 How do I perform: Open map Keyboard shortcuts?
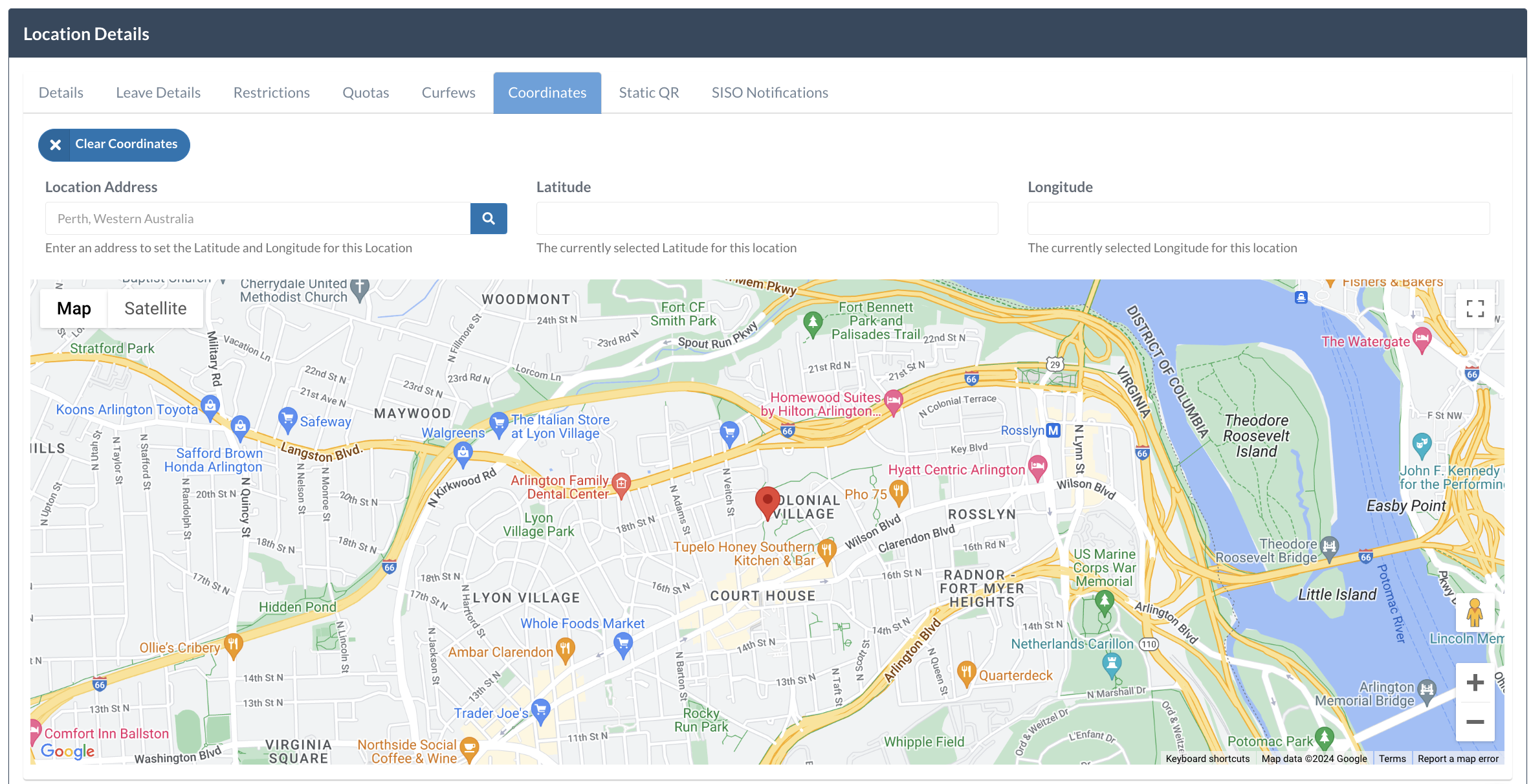(1207, 759)
